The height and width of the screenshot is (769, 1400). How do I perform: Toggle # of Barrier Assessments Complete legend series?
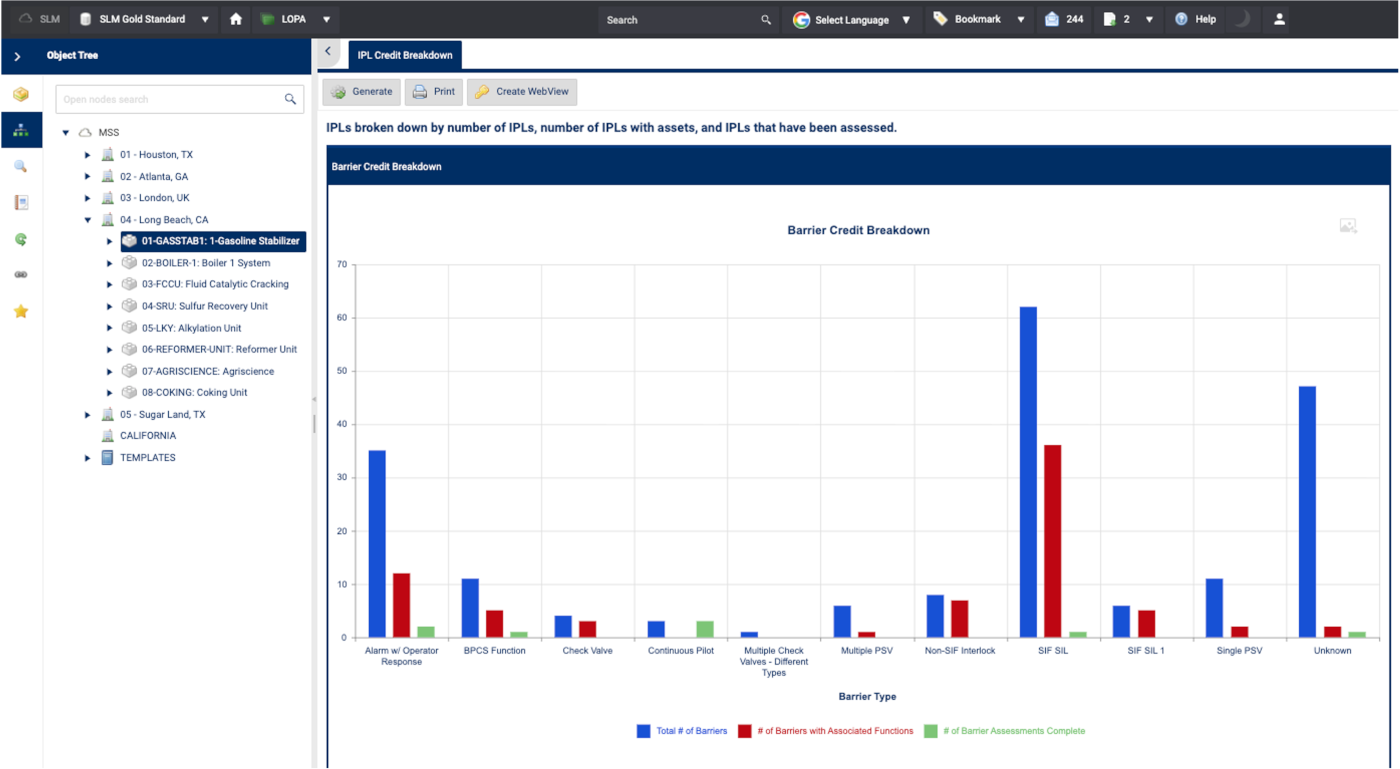coord(1005,731)
